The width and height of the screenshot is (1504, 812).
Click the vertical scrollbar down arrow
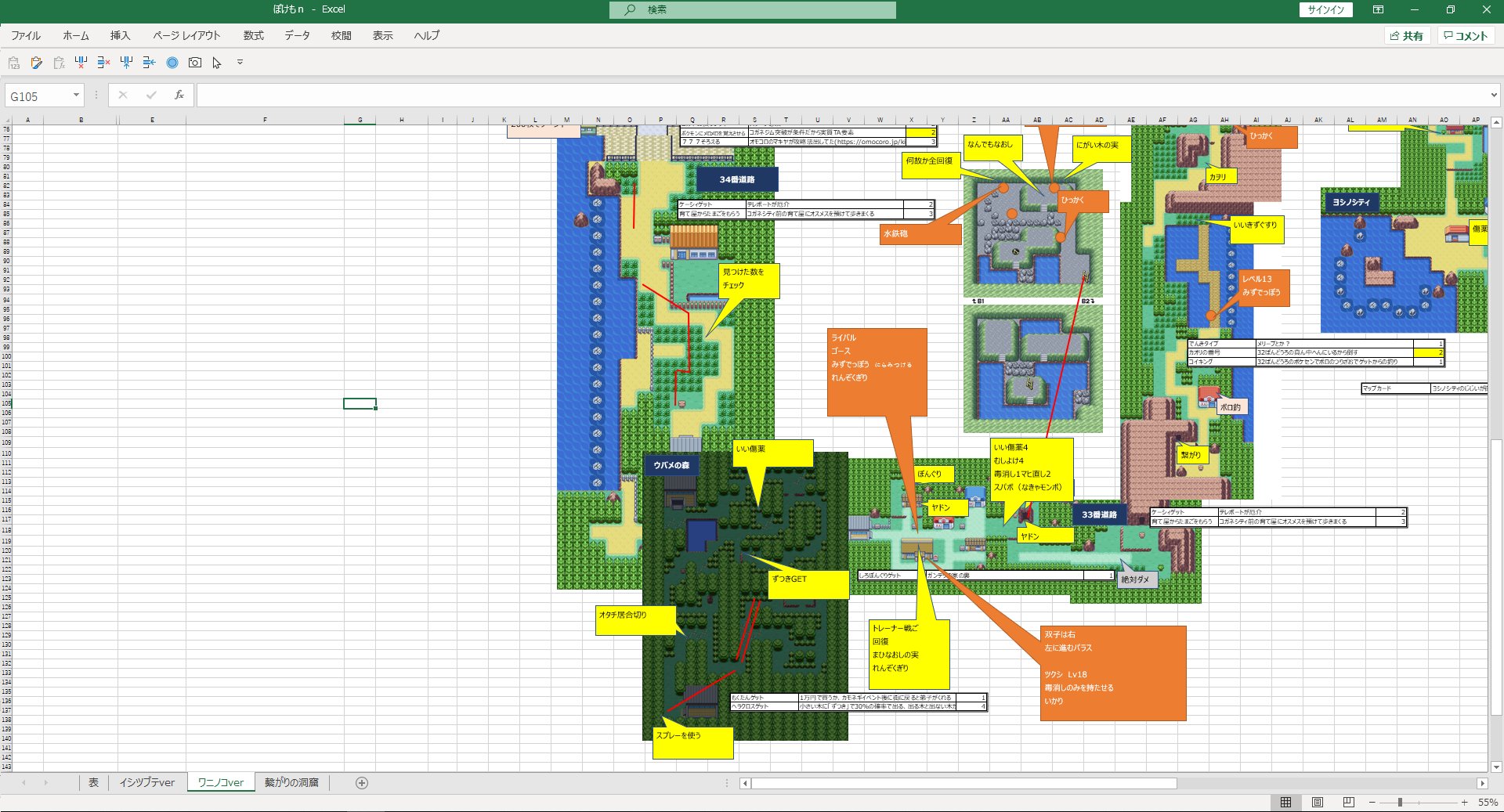coord(1496,767)
